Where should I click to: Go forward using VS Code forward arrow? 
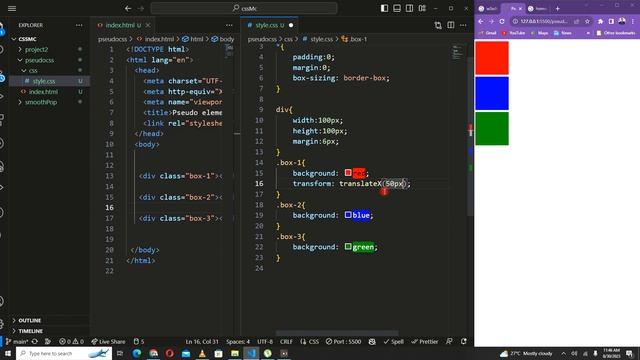(141, 8)
